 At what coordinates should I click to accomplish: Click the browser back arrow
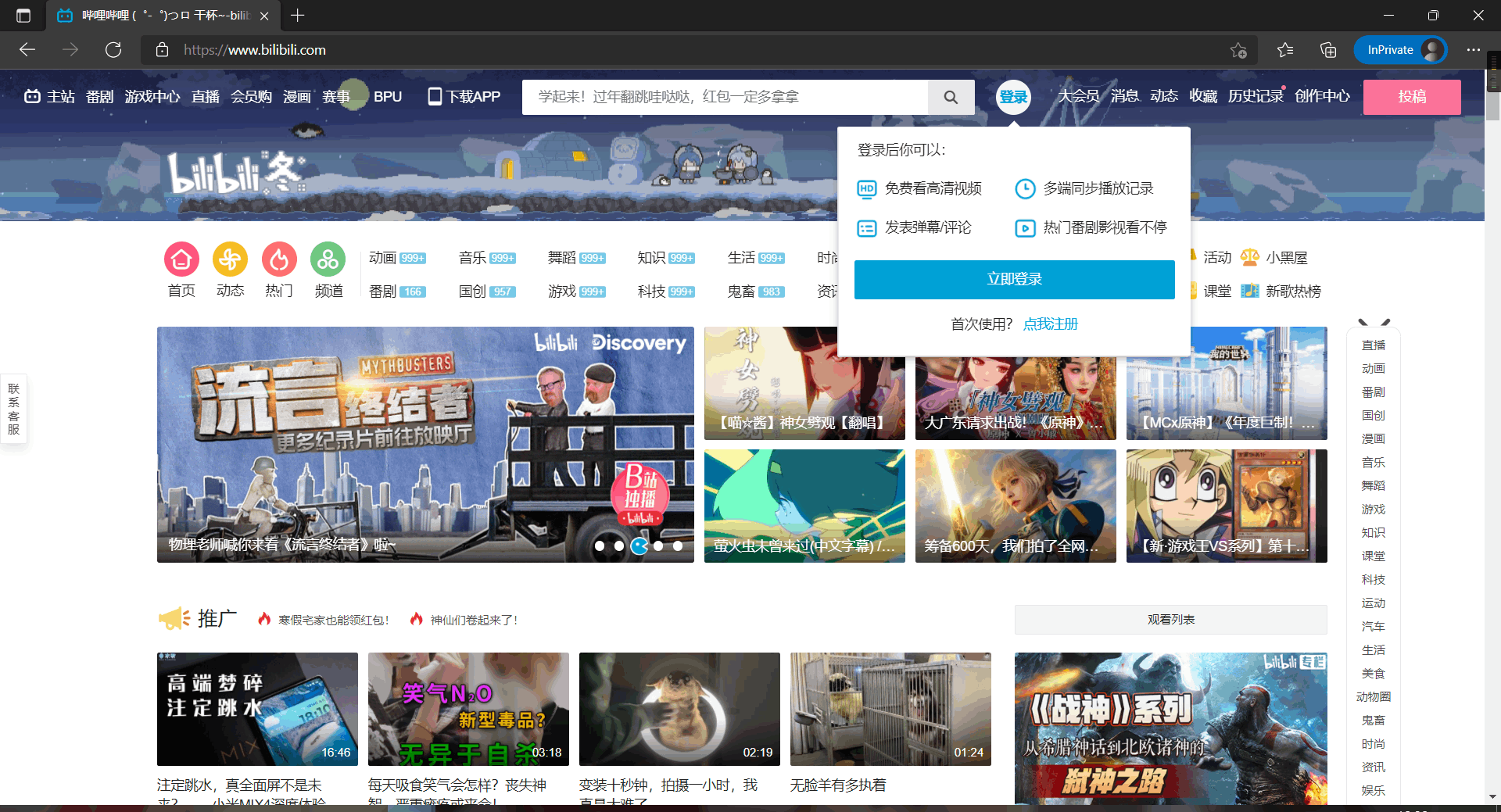click(27, 50)
